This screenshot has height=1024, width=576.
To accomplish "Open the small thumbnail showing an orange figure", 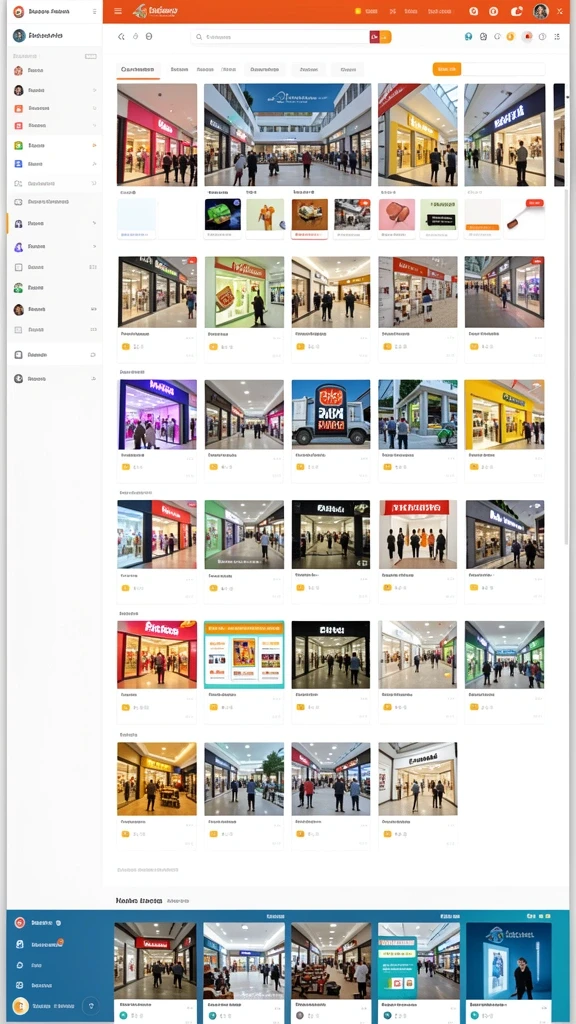I will [x=265, y=215].
